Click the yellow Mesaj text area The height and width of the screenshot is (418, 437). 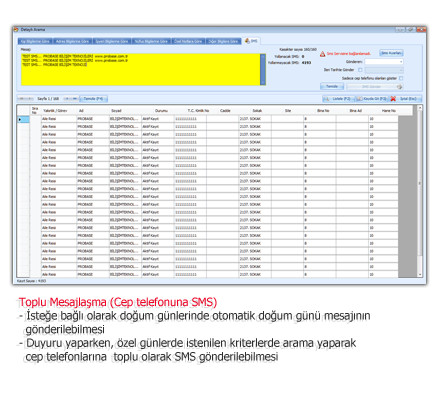click(x=140, y=69)
